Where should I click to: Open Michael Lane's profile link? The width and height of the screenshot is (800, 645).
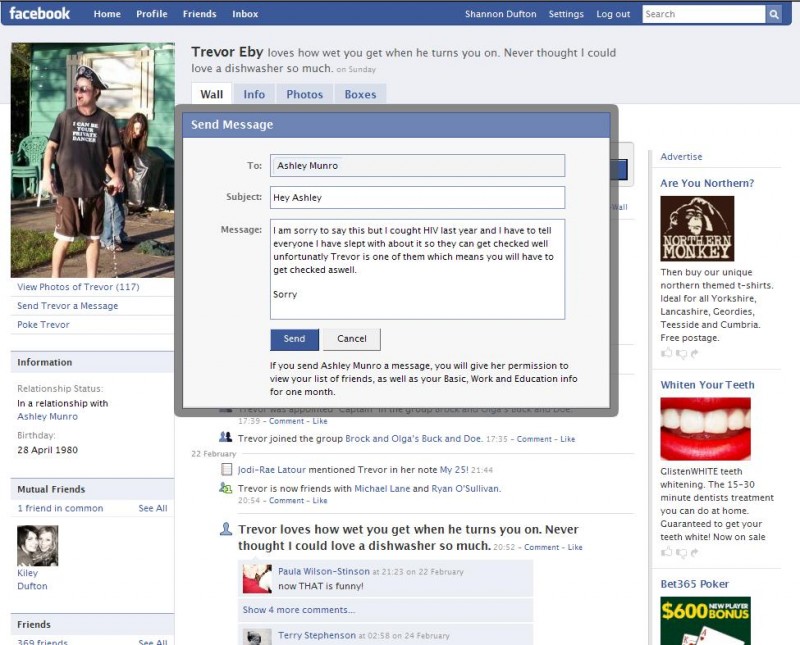382,488
